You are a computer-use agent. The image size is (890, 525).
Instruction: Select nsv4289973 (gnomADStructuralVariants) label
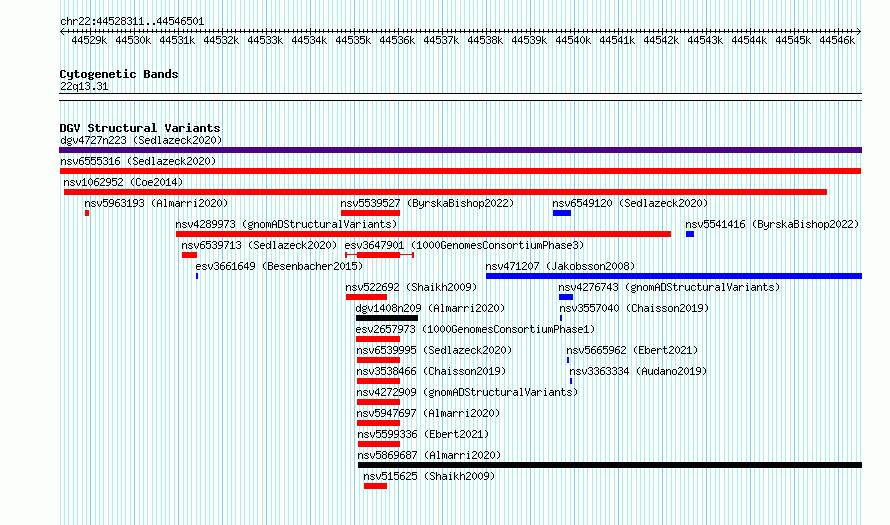coord(286,224)
